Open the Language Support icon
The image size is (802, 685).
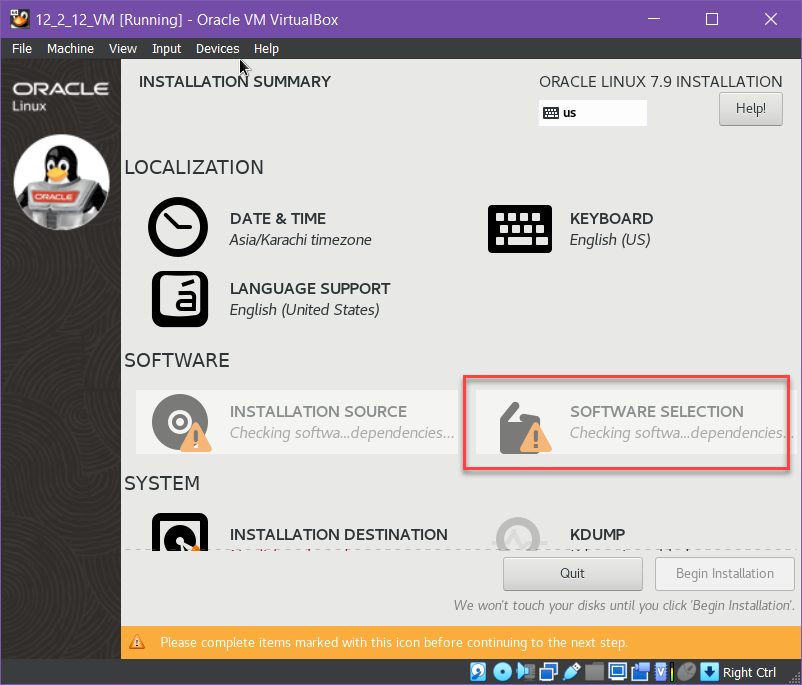[180, 298]
